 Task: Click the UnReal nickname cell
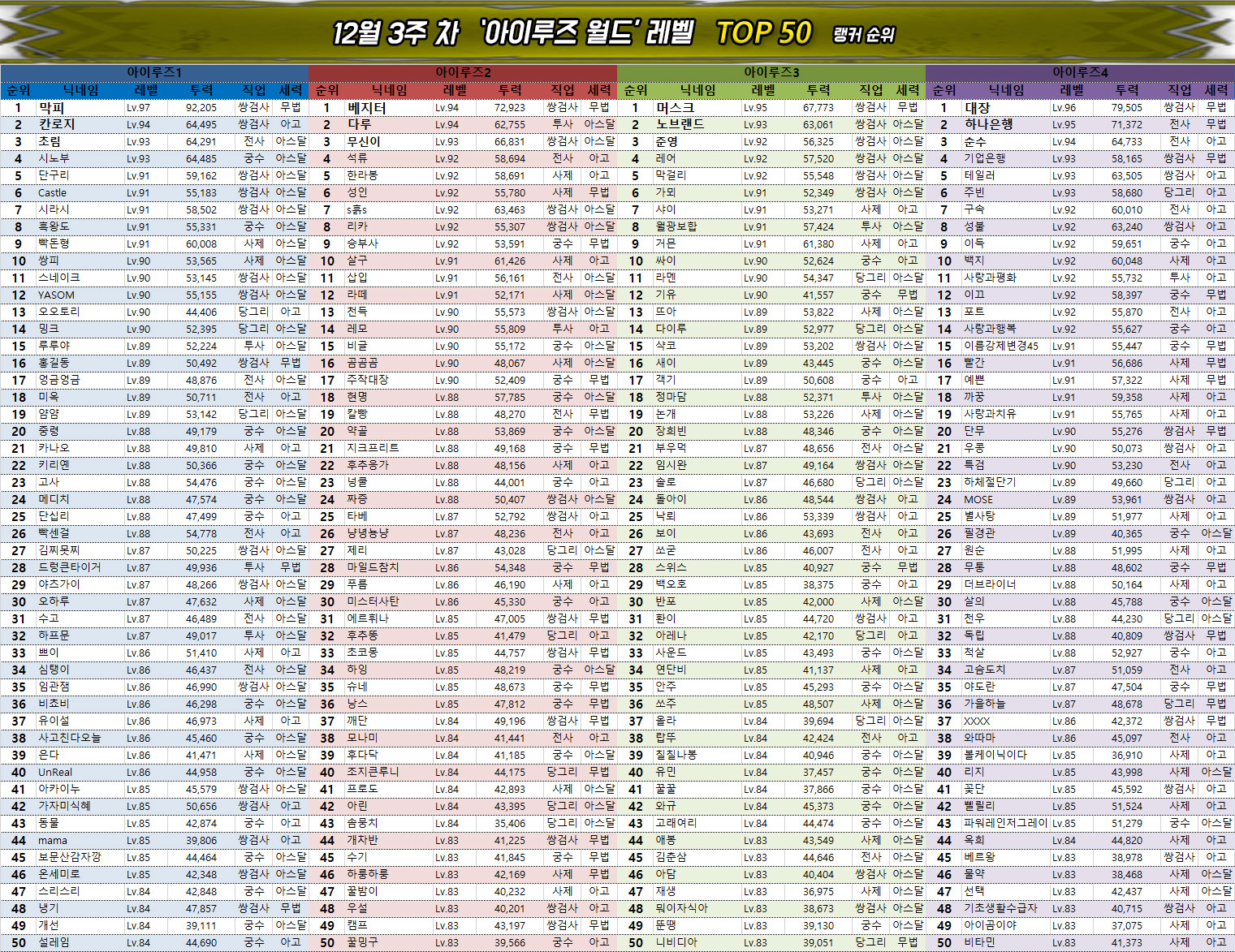click(55, 772)
